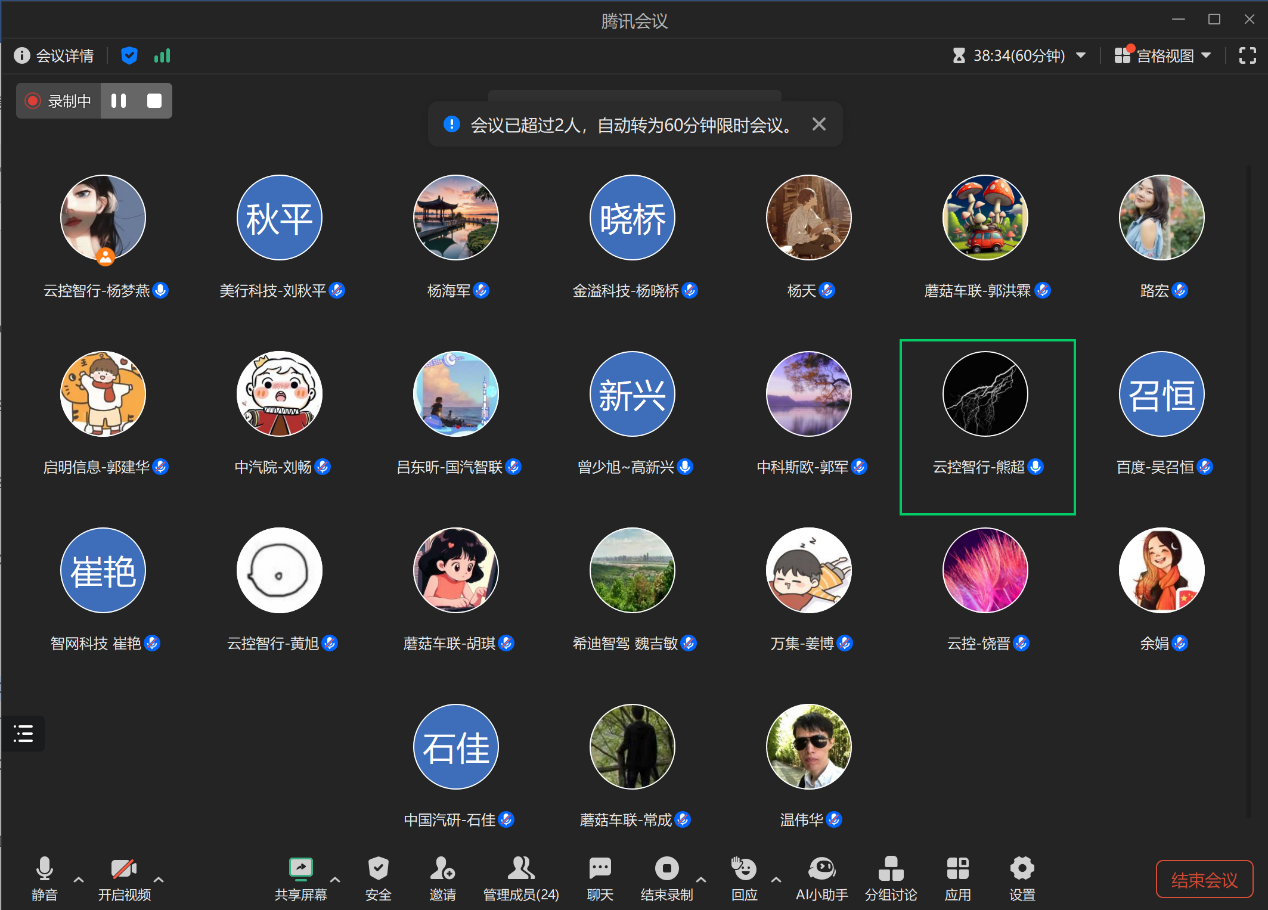This screenshot has height=910, width=1268.
Task: Open the Apps (应用) icon
Action: 958,869
